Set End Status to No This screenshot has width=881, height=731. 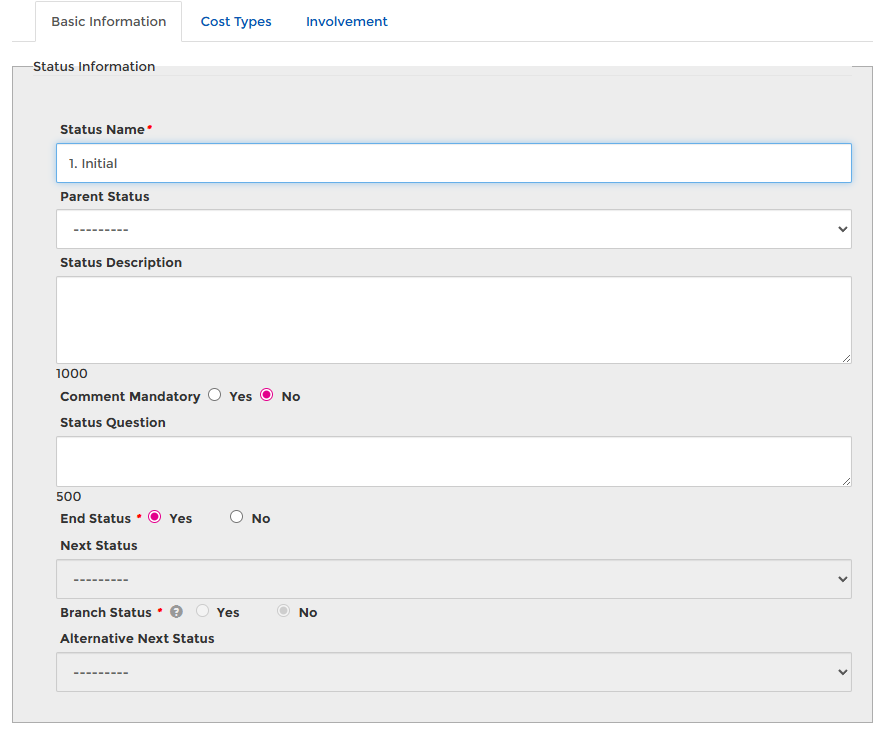coord(237,517)
